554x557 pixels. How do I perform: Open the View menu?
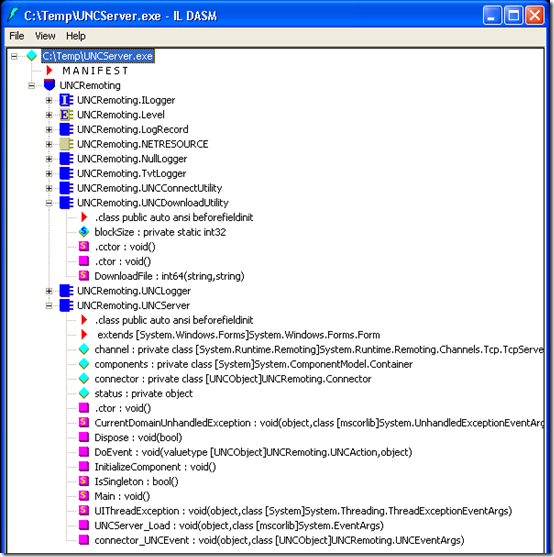click(45, 36)
